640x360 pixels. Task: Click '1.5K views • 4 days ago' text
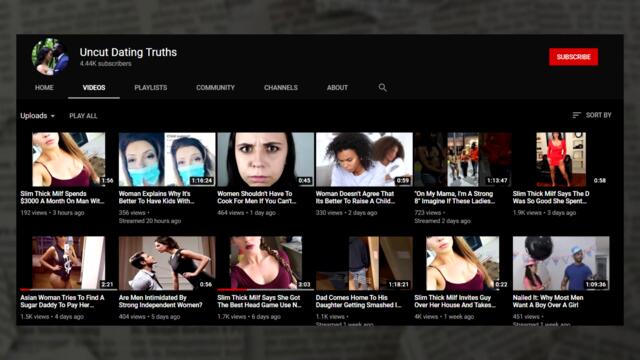pos(52,317)
